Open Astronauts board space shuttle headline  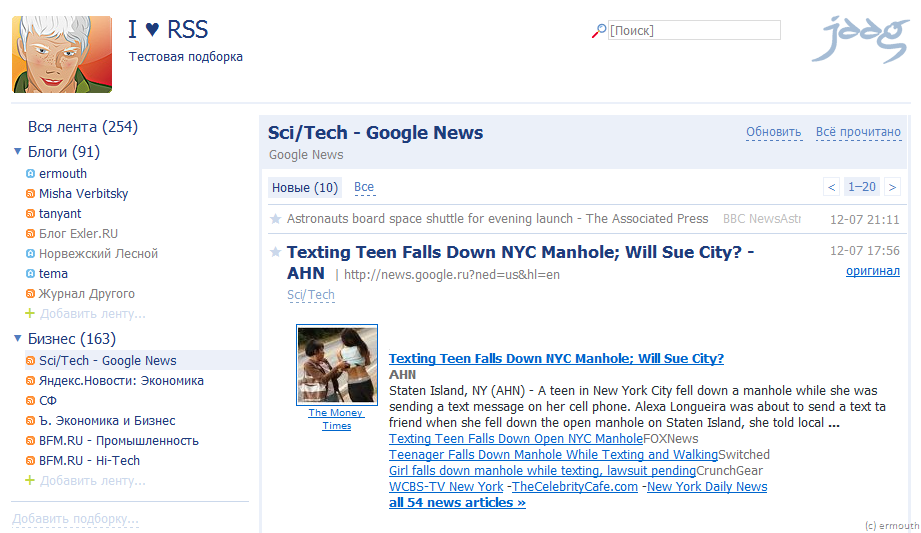point(497,219)
